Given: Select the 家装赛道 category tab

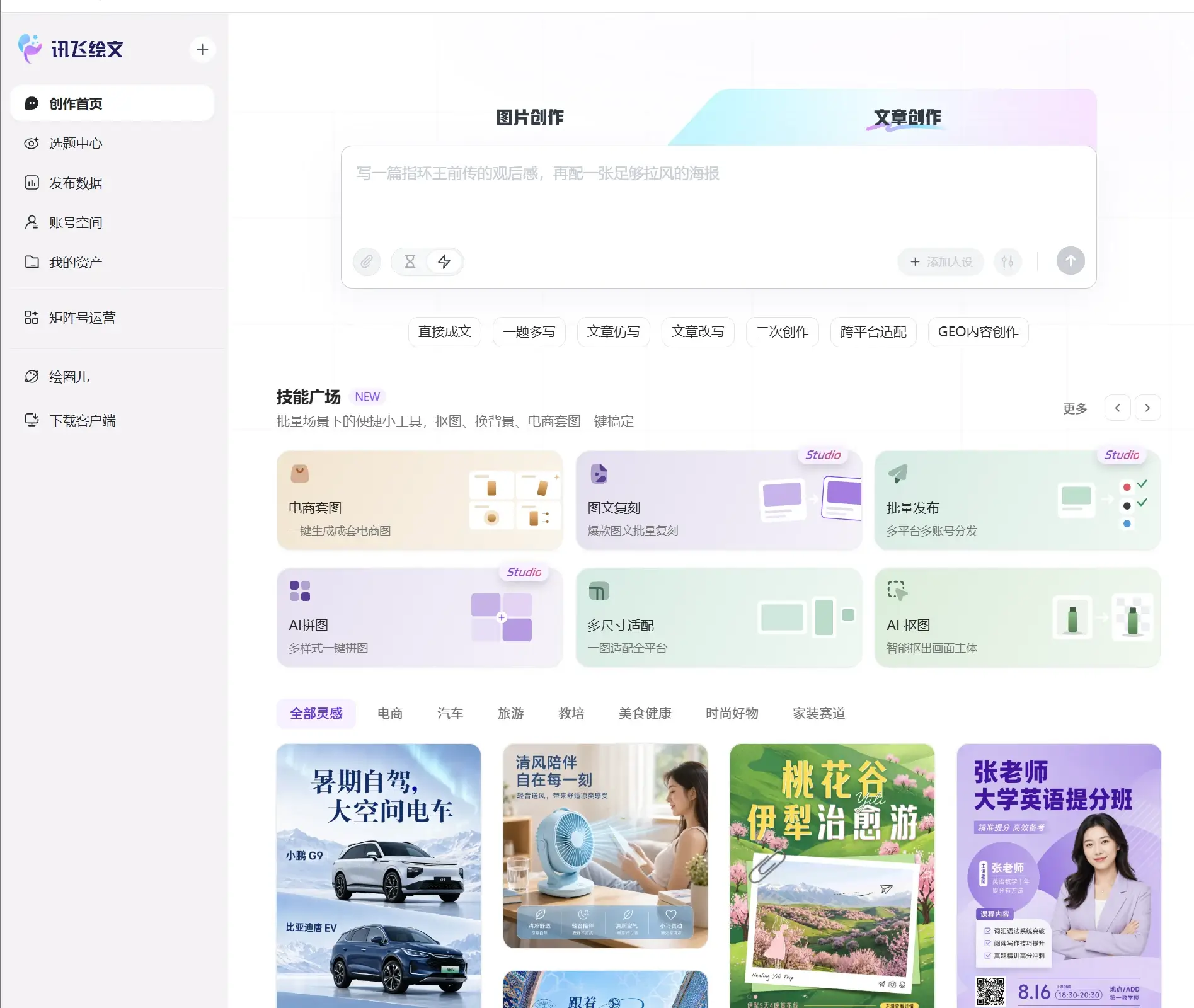Looking at the screenshot, I should tap(819, 713).
